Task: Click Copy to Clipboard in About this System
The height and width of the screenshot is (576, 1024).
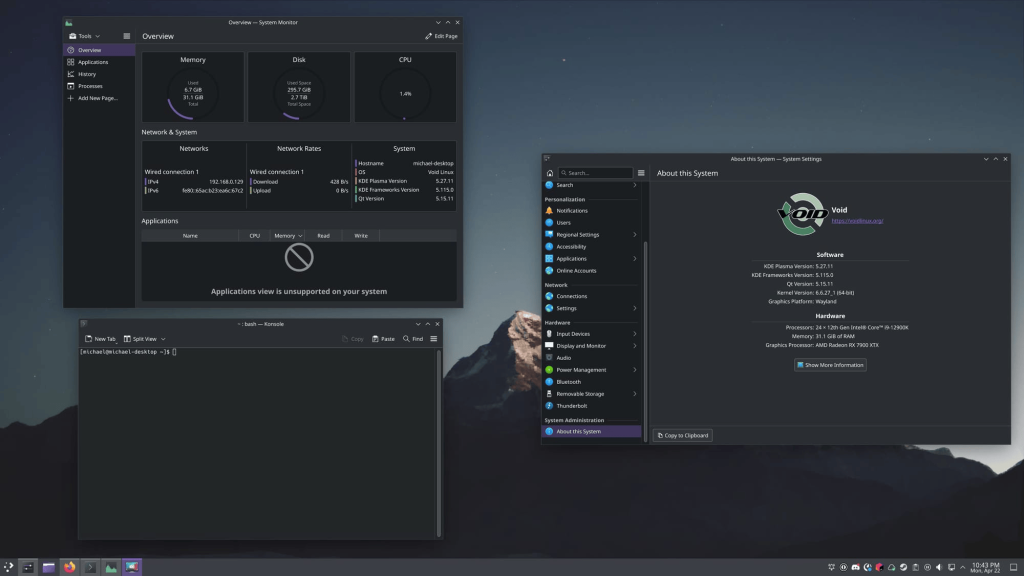Action: [x=682, y=435]
